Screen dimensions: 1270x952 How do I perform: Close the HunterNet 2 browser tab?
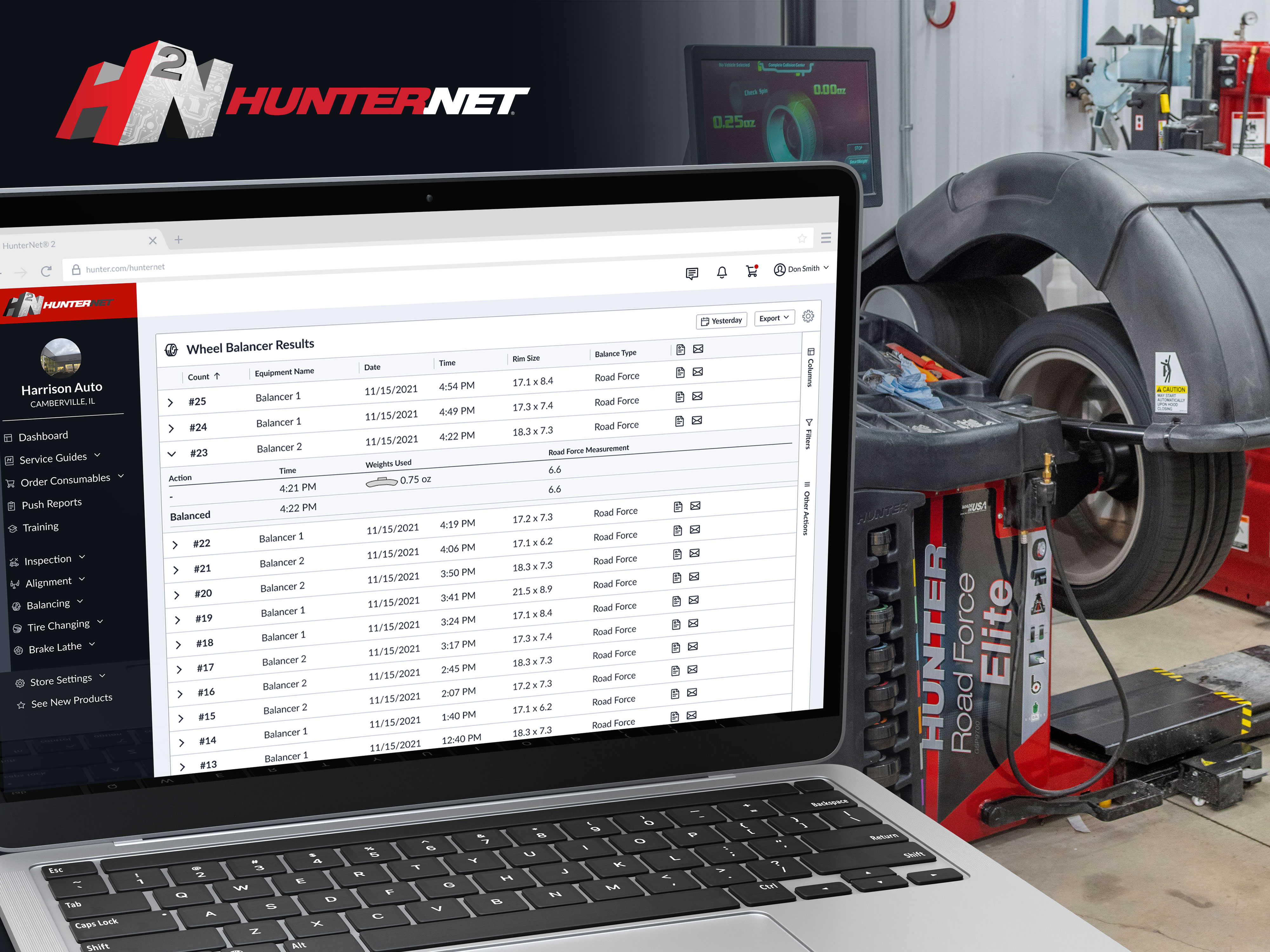pyautogui.click(x=153, y=241)
